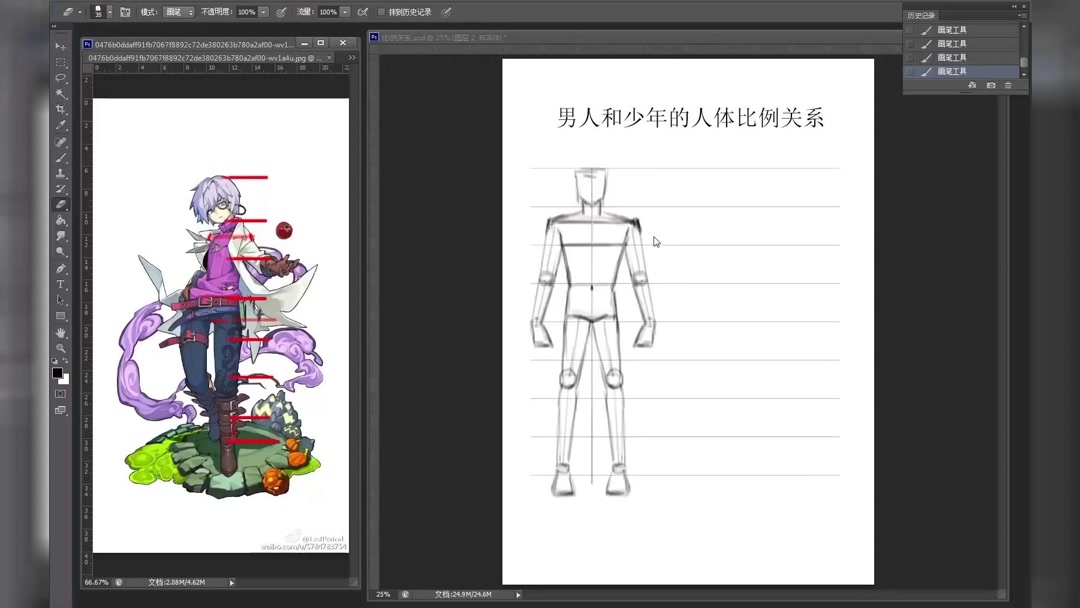The image size is (1080, 608).
Task: Click the trash icon in History panel
Action: click(1008, 85)
